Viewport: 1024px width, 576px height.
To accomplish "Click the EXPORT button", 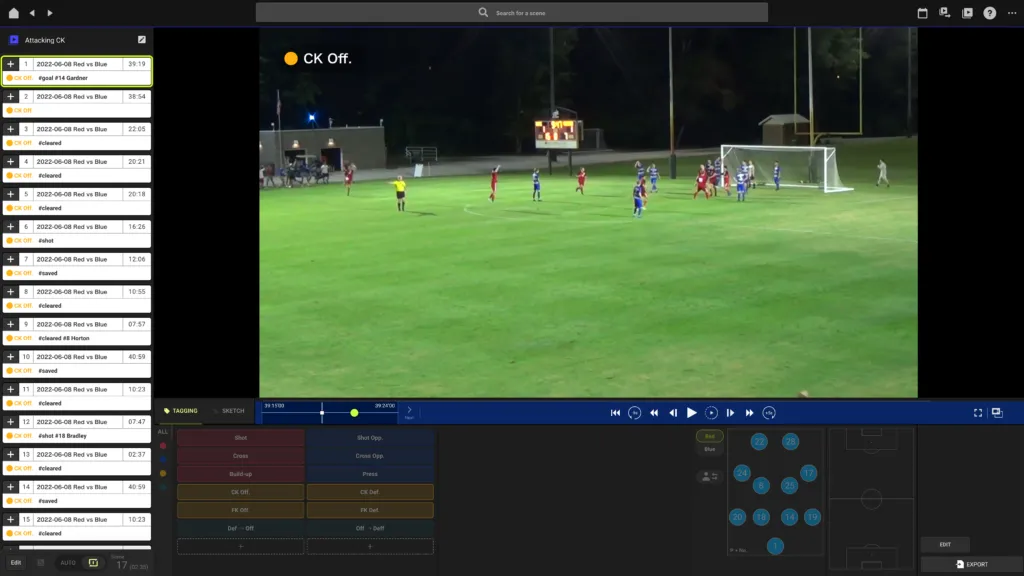I will [972, 564].
